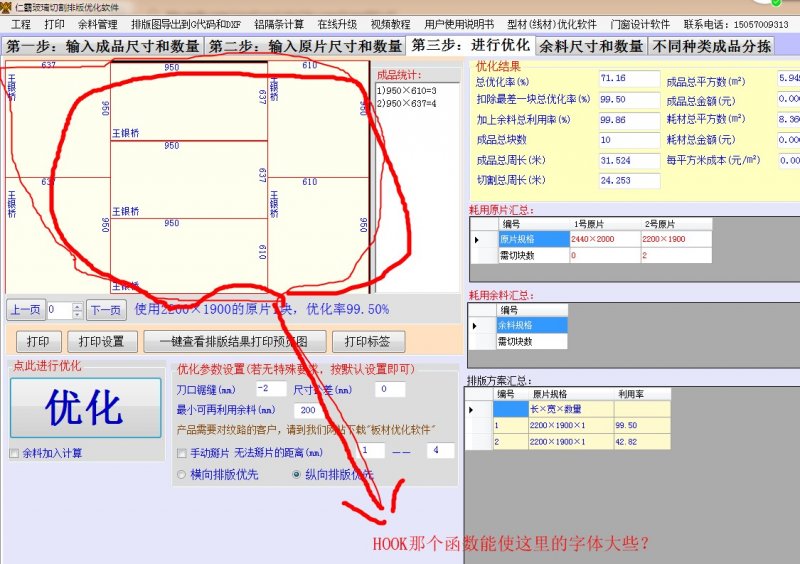Open the 余料管理 menu
The width and height of the screenshot is (800, 564).
(97, 24)
